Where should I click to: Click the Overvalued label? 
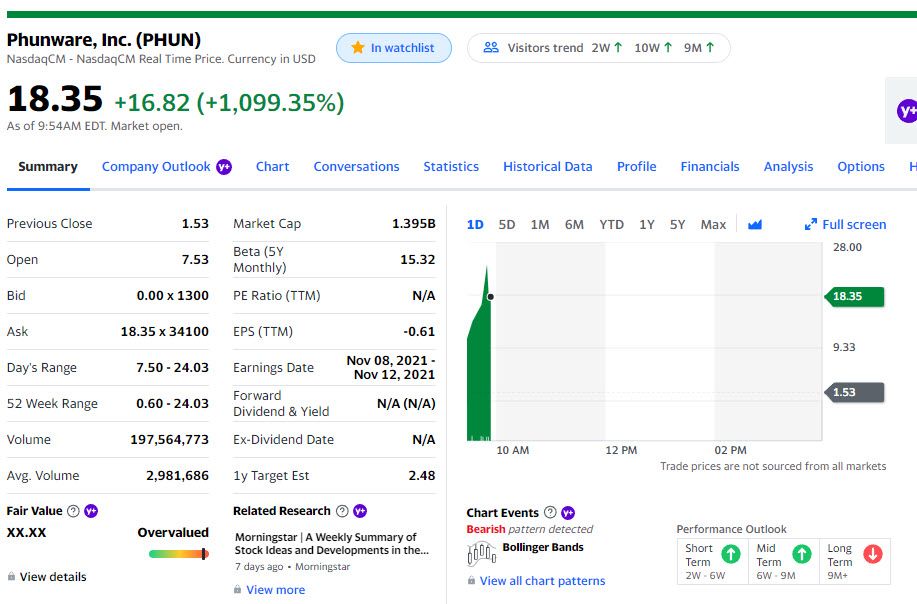point(173,532)
